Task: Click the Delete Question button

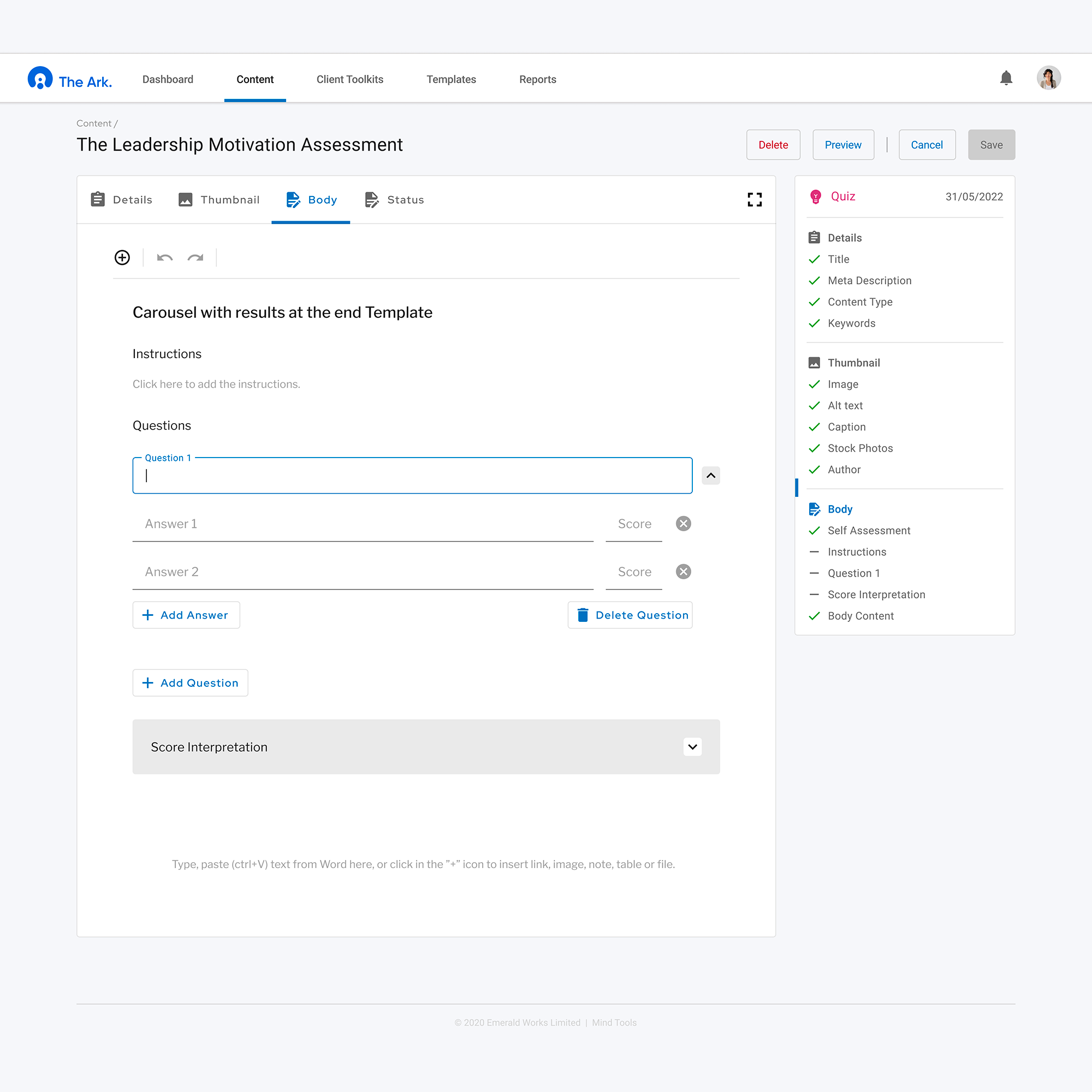Action: (630, 615)
